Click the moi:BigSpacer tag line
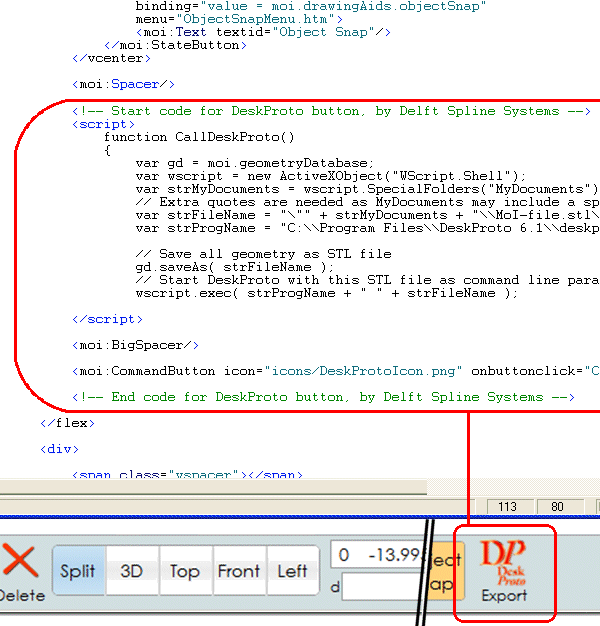 [x=136, y=345]
